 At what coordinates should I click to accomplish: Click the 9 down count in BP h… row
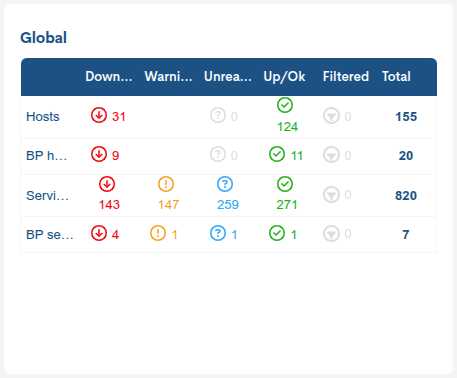click(115, 156)
